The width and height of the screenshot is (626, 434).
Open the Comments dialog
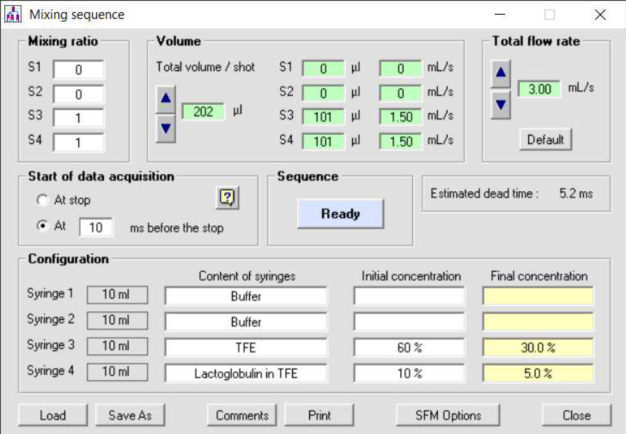(241, 415)
